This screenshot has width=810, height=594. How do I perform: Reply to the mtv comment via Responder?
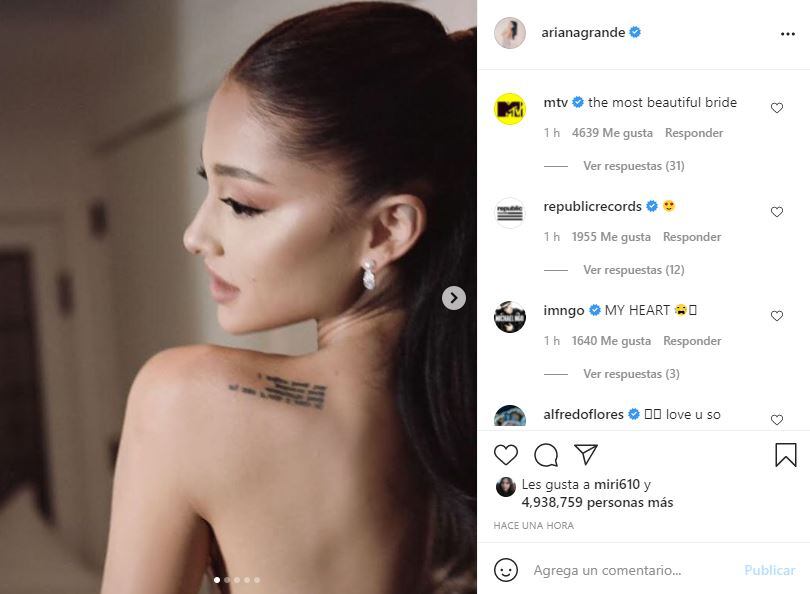point(694,133)
